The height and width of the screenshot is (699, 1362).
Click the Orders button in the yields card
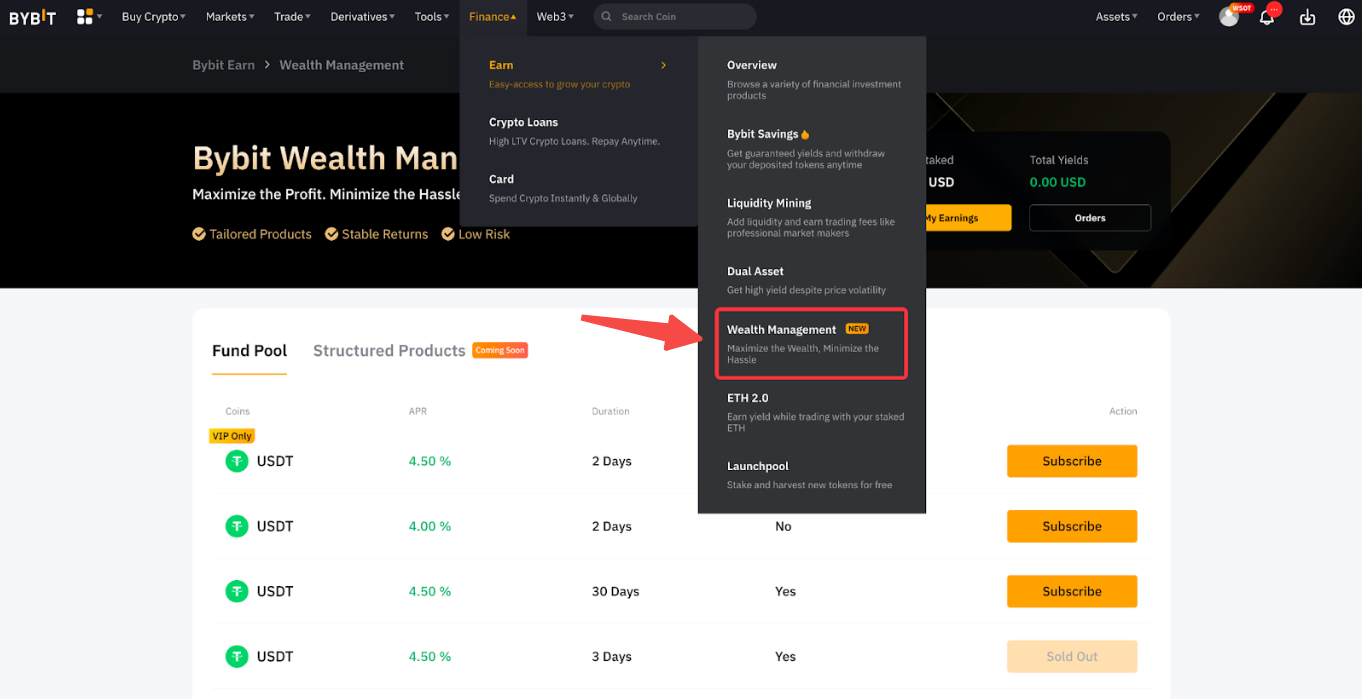point(1090,218)
